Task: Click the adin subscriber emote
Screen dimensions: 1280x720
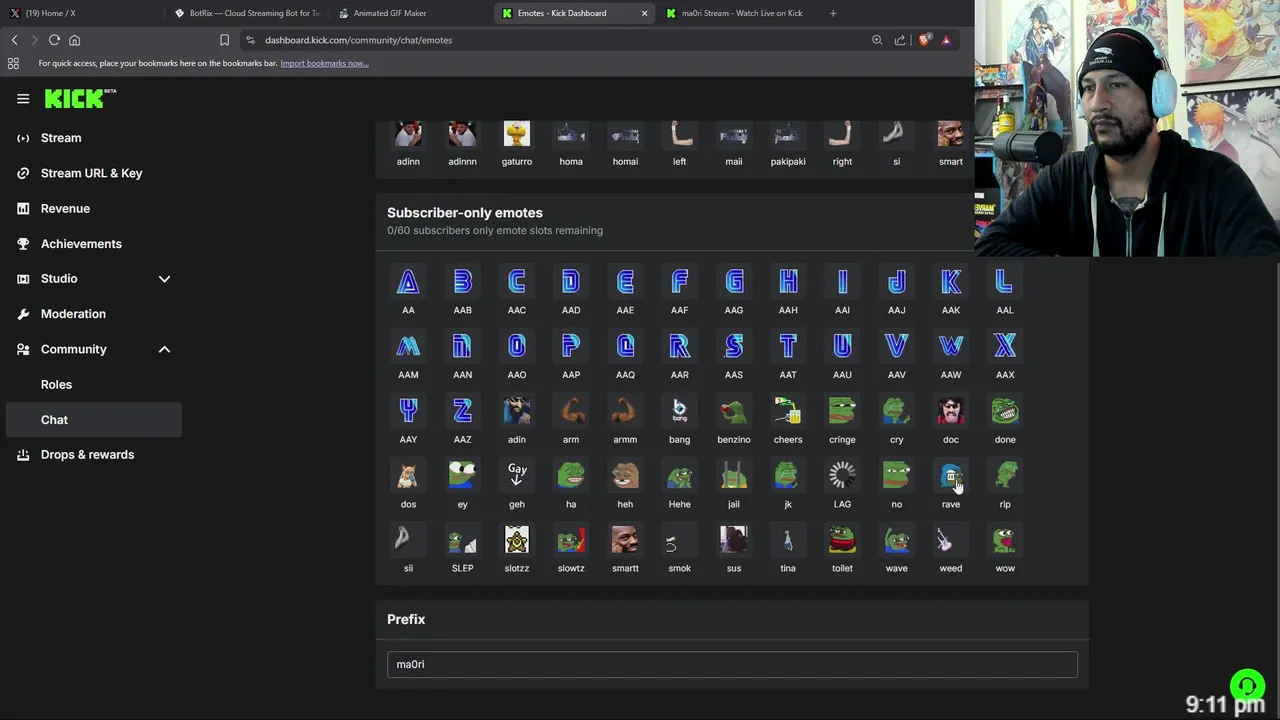Action: (x=517, y=411)
